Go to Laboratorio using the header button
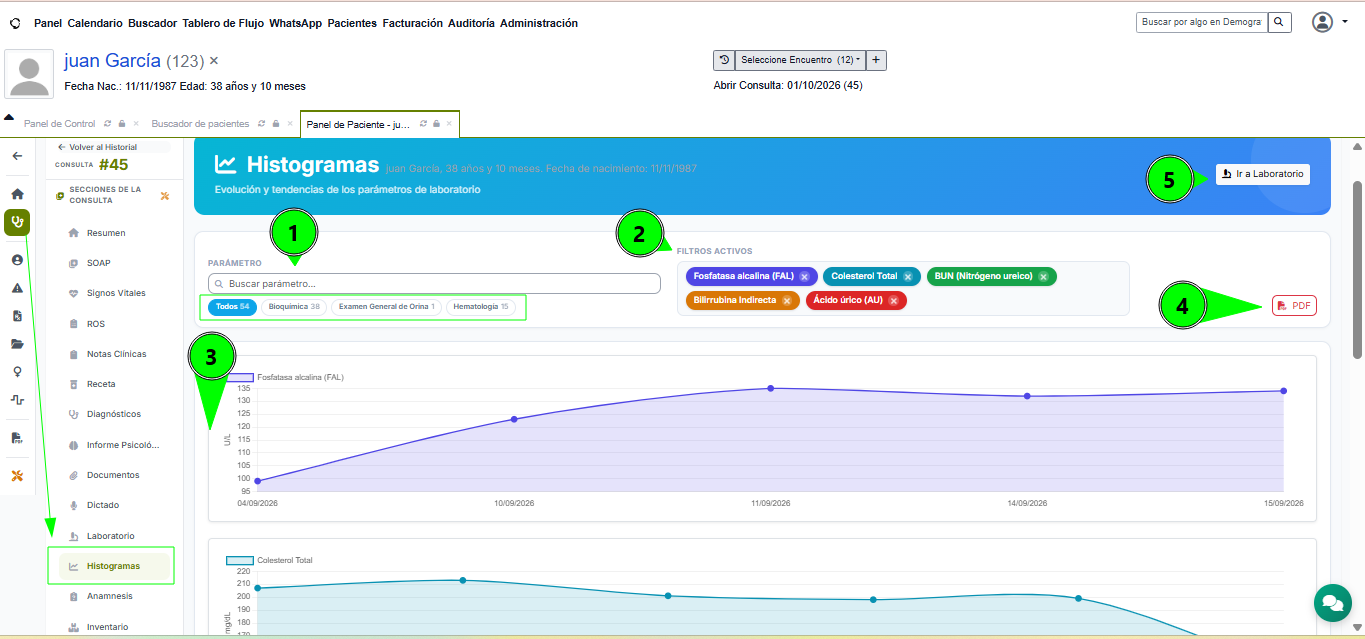The width and height of the screenshot is (1365, 639). 1263,174
